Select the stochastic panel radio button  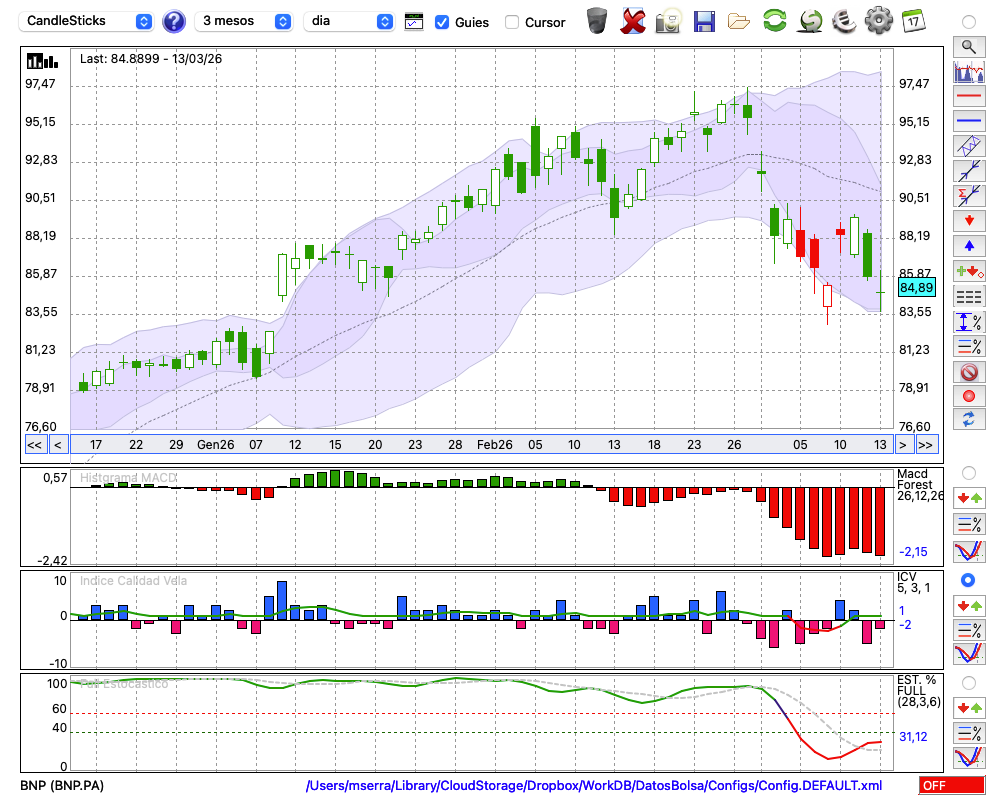tap(969, 683)
